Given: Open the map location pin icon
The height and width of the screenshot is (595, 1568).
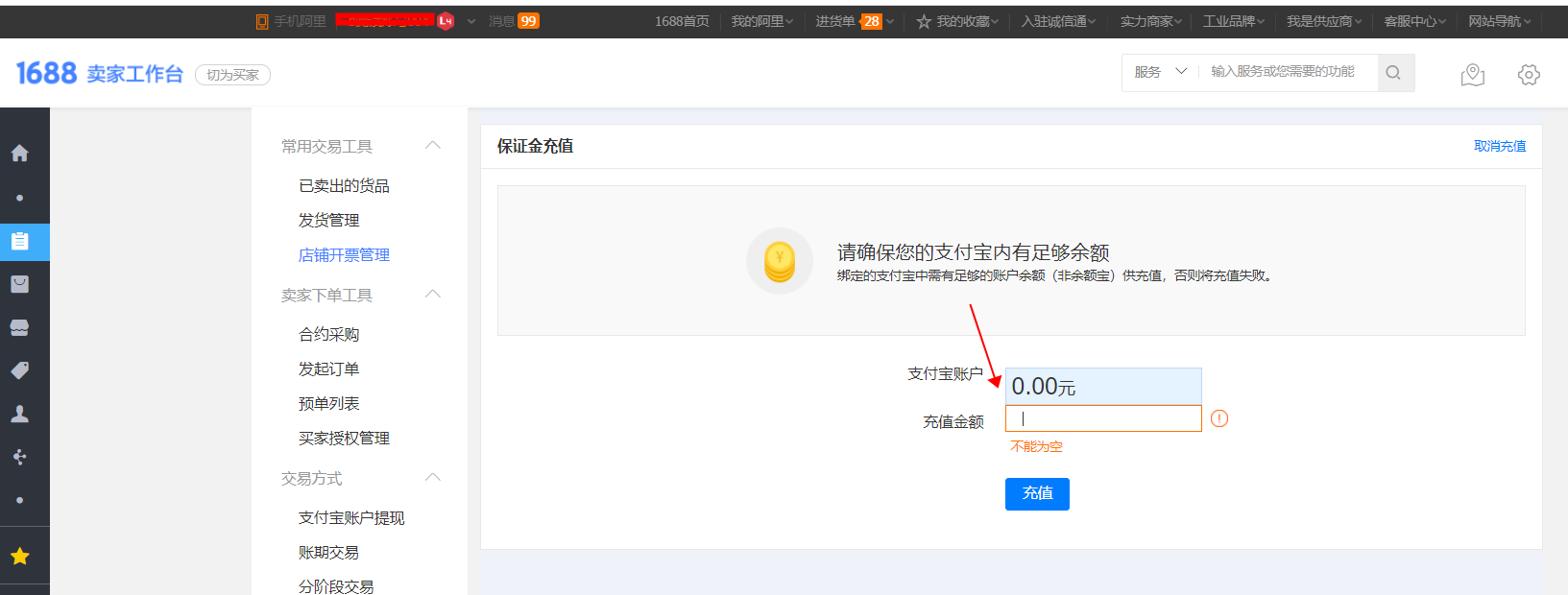Looking at the screenshot, I should coord(1472,75).
